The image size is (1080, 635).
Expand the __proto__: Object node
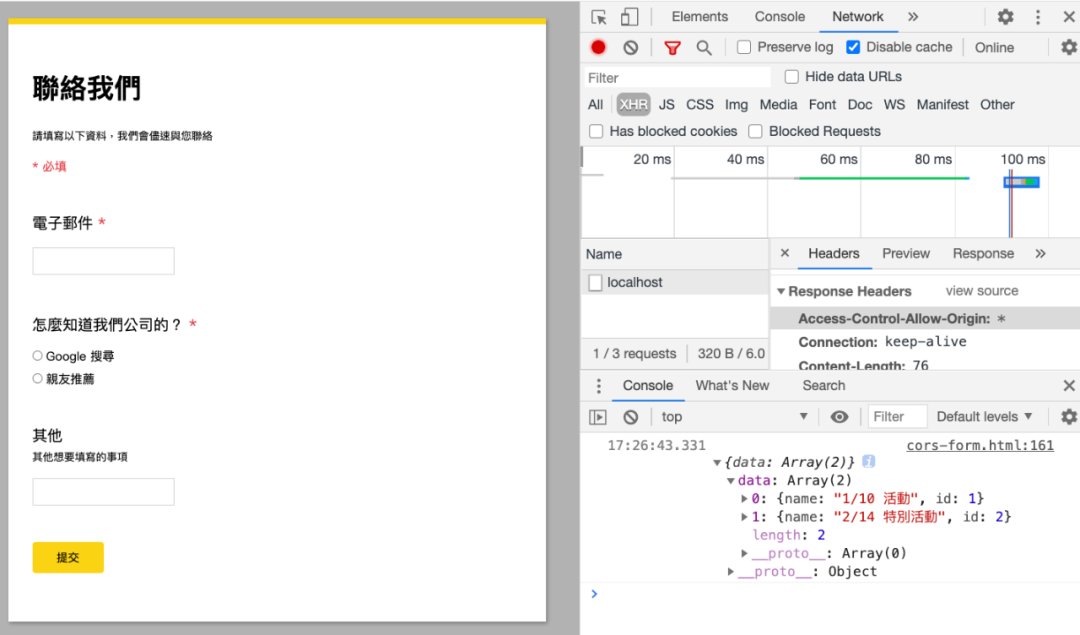[730, 572]
